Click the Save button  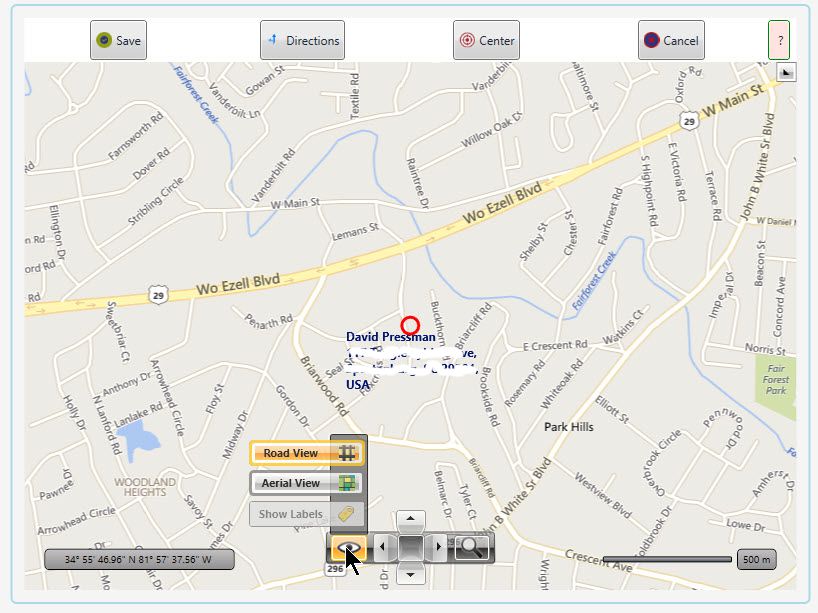[118, 40]
